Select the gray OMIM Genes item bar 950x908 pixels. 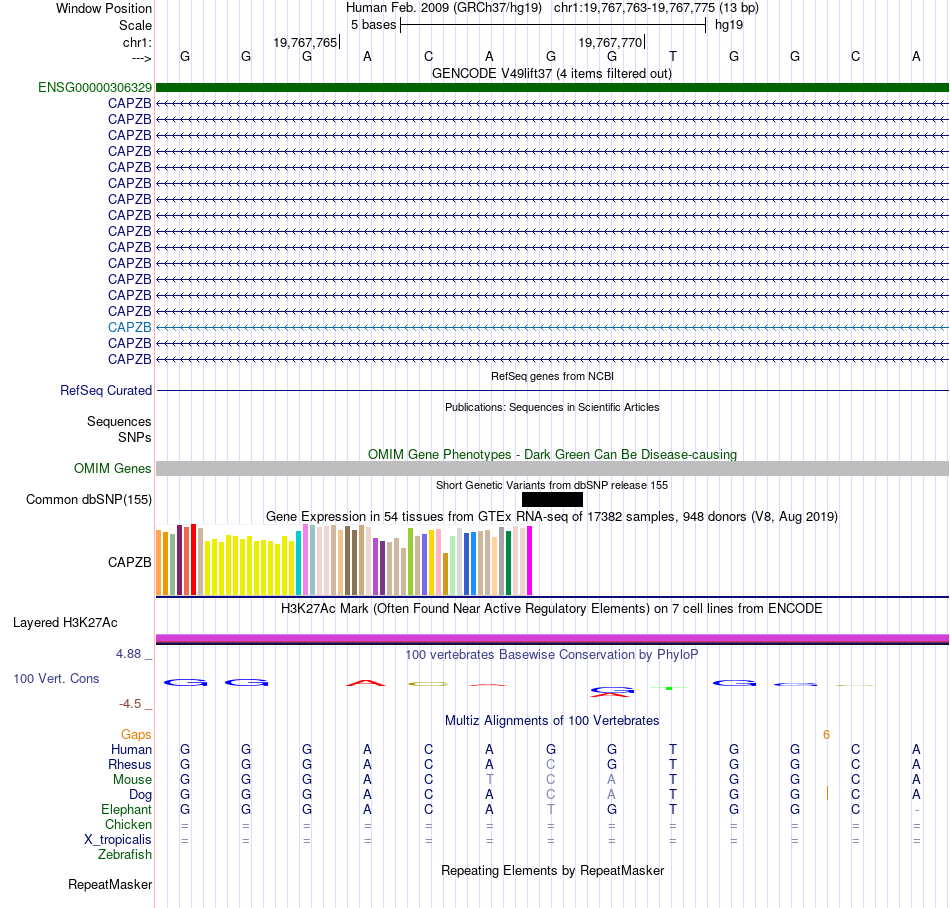pos(552,468)
